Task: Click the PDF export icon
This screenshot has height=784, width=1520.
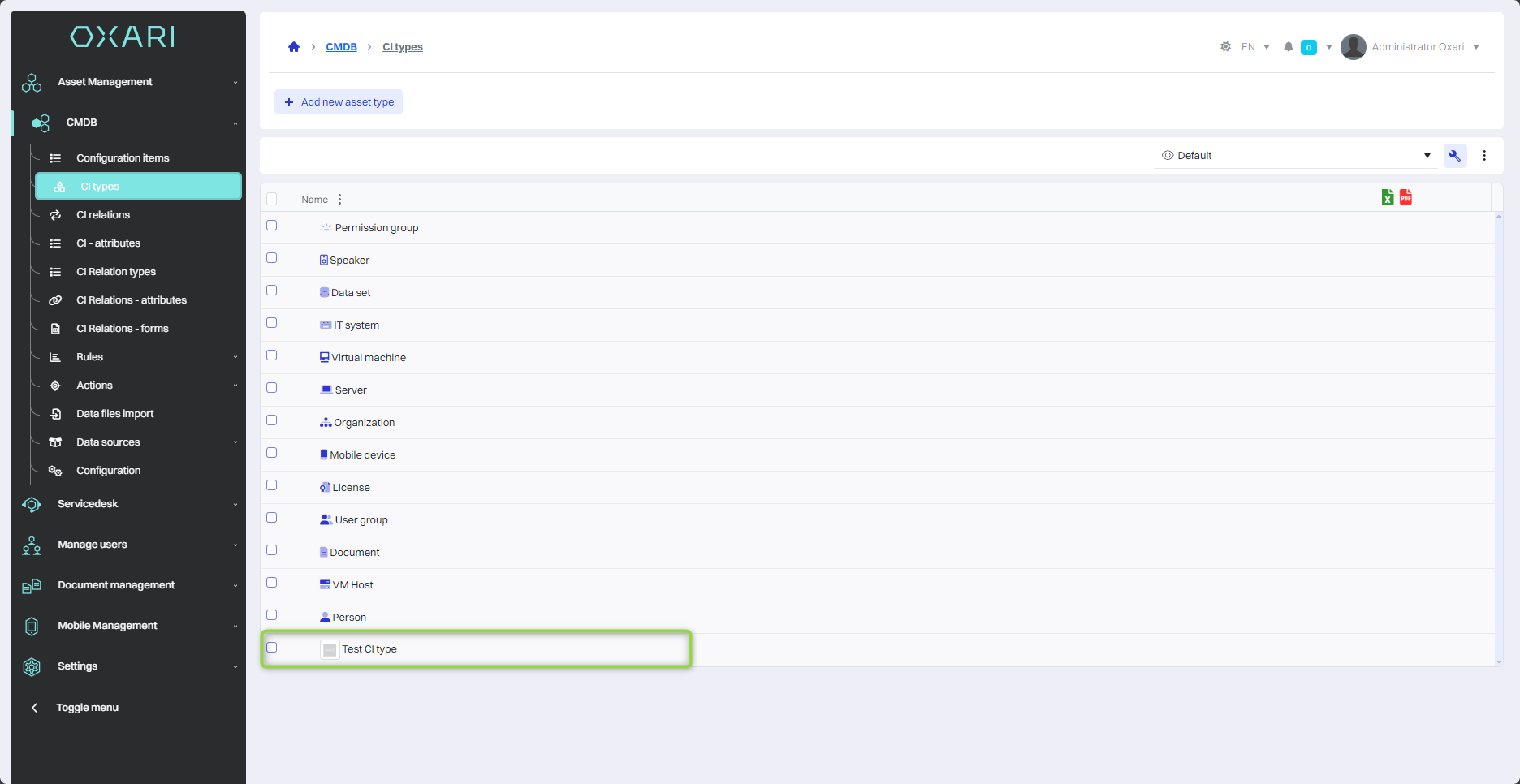Action: pyautogui.click(x=1406, y=197)
